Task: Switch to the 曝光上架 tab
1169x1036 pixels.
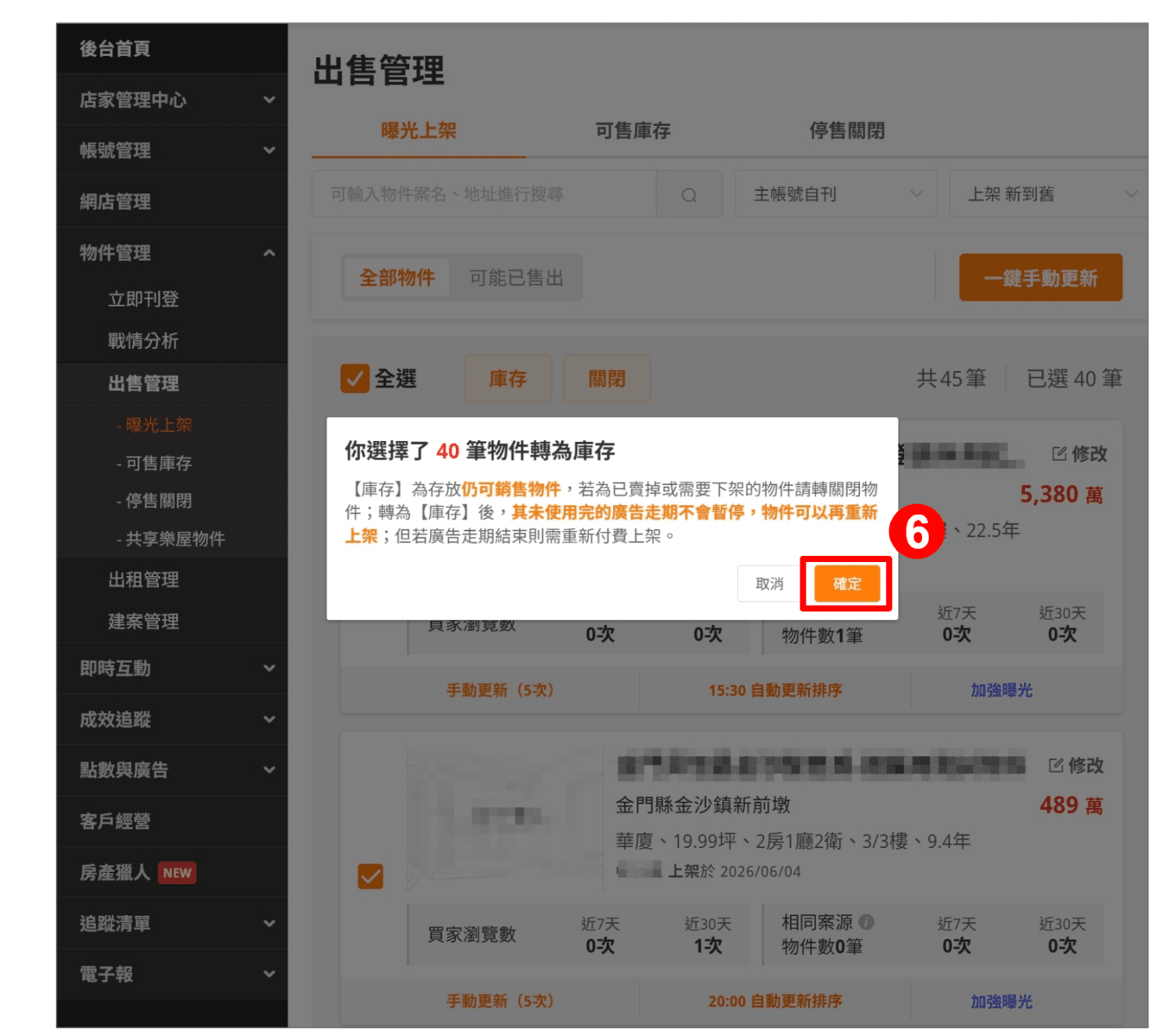Action: tap(419, 131)
